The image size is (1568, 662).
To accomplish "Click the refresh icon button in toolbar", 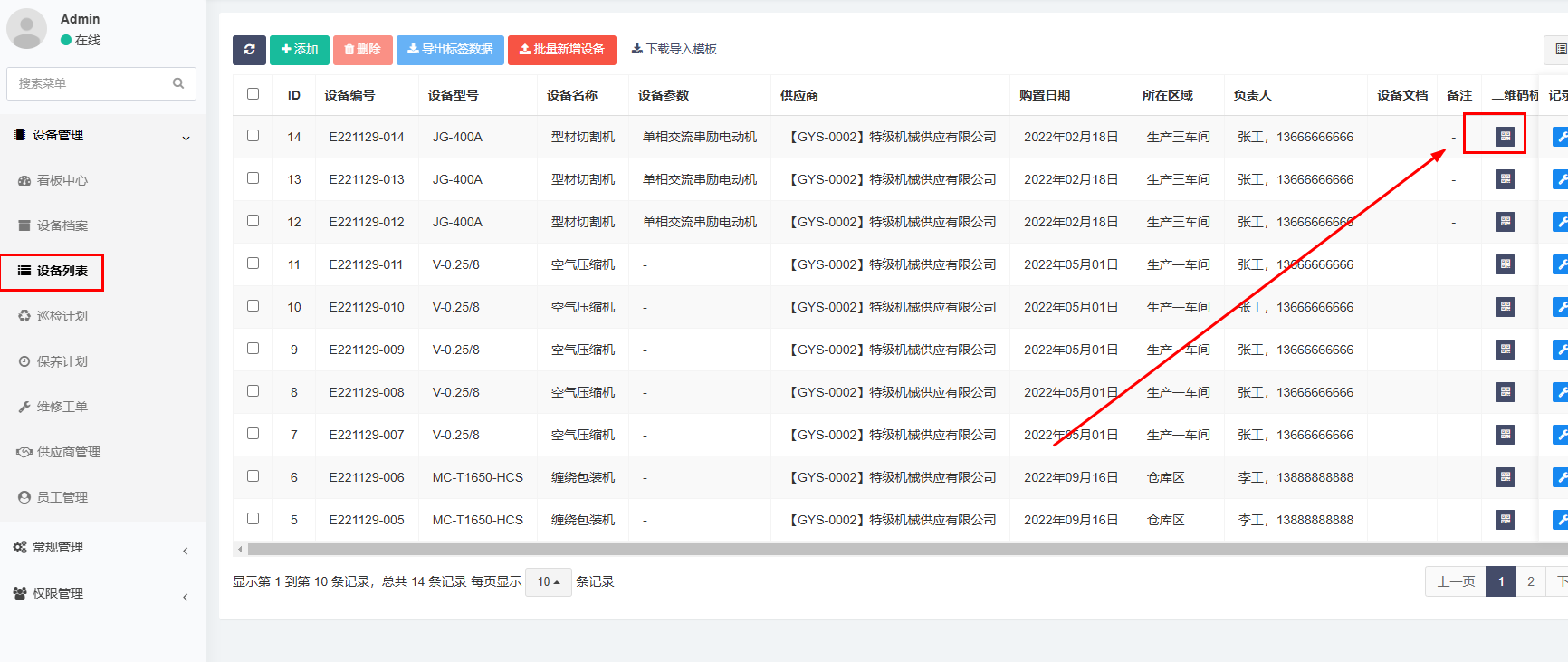I will pyautogui.click(x=249, y=50).
